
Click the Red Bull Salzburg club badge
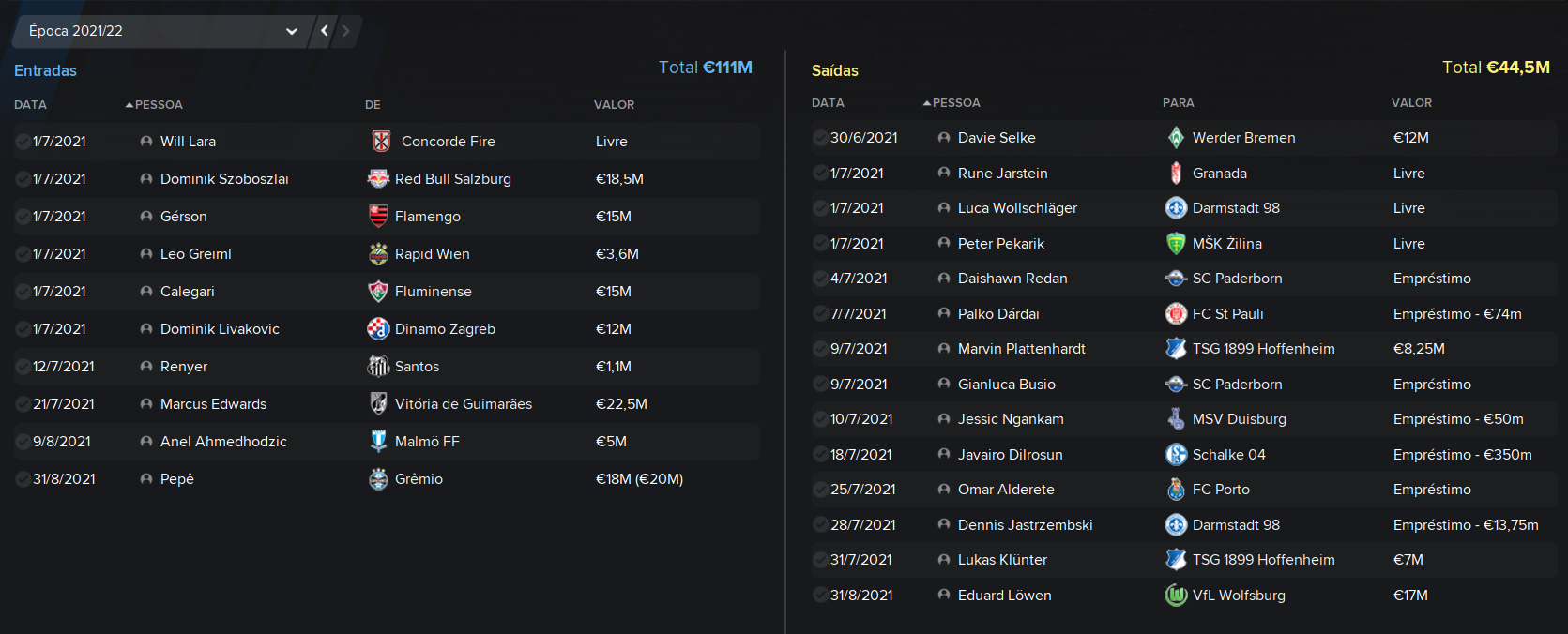pos(378,178)
